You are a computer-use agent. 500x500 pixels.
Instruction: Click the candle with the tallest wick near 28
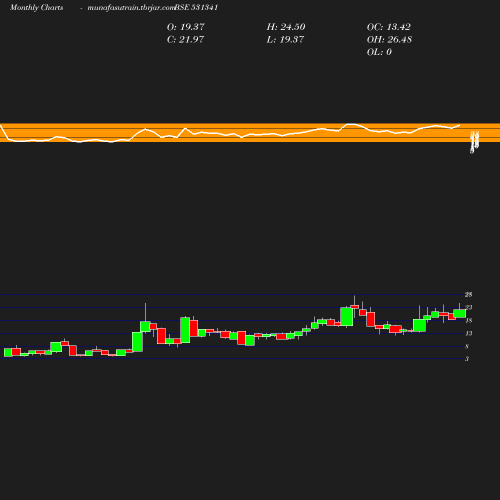pos(354,306)
